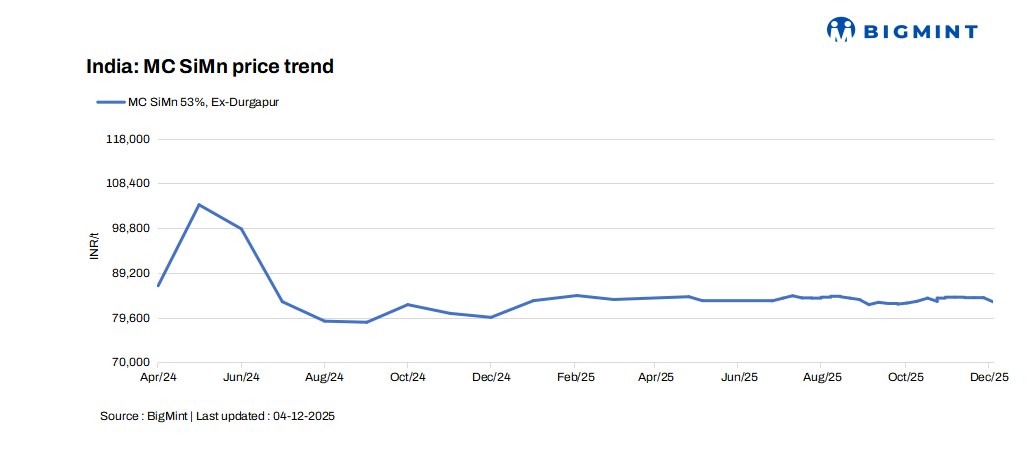Click the INR/t axis unit label
Screen dimensions: 1029x463
pos(95,246)
